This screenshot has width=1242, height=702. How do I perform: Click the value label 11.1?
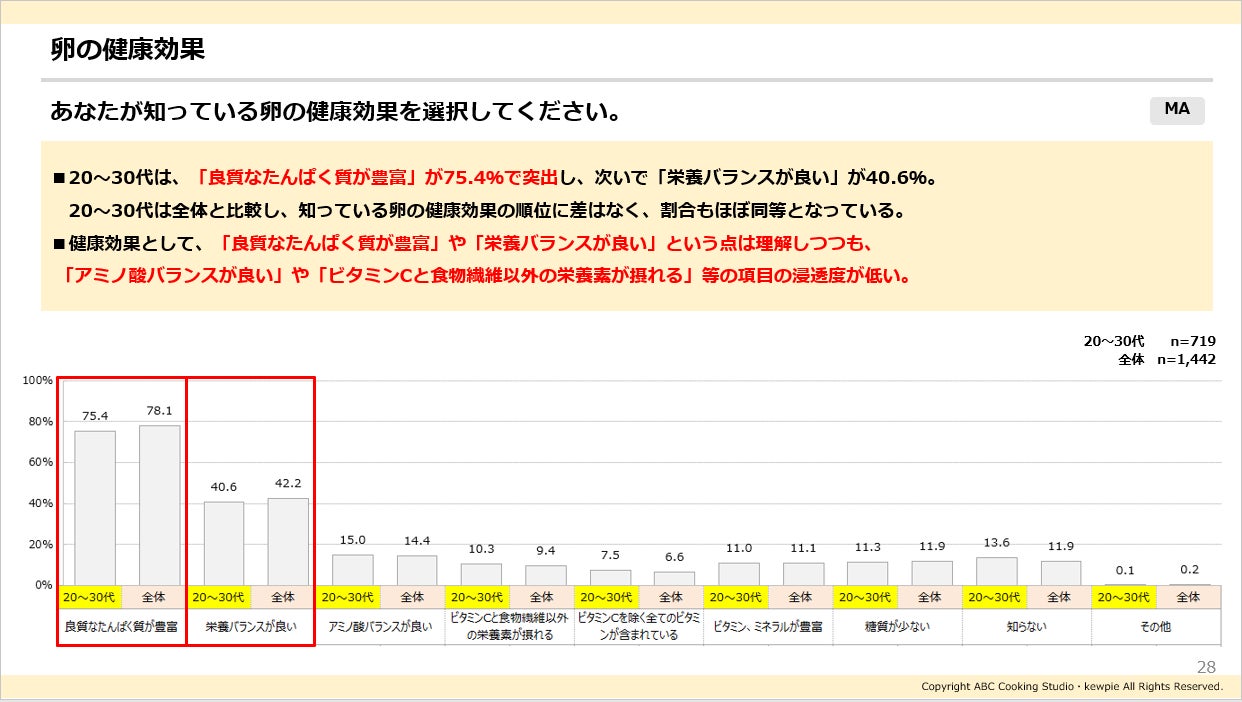click(803, 548)
